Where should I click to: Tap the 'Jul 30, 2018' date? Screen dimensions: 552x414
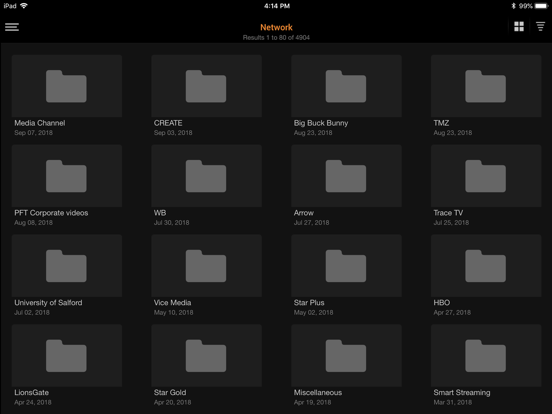[171, 222]
